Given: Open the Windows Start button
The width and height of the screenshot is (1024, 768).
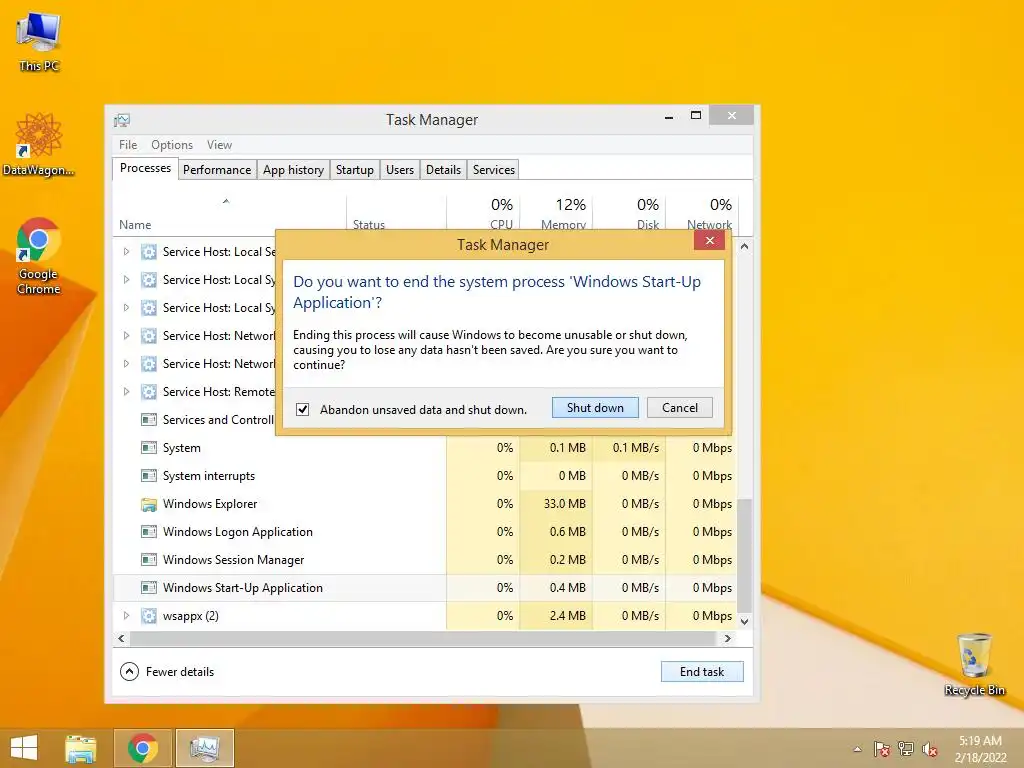Looking at the screenshot, I should coord(24,747).
